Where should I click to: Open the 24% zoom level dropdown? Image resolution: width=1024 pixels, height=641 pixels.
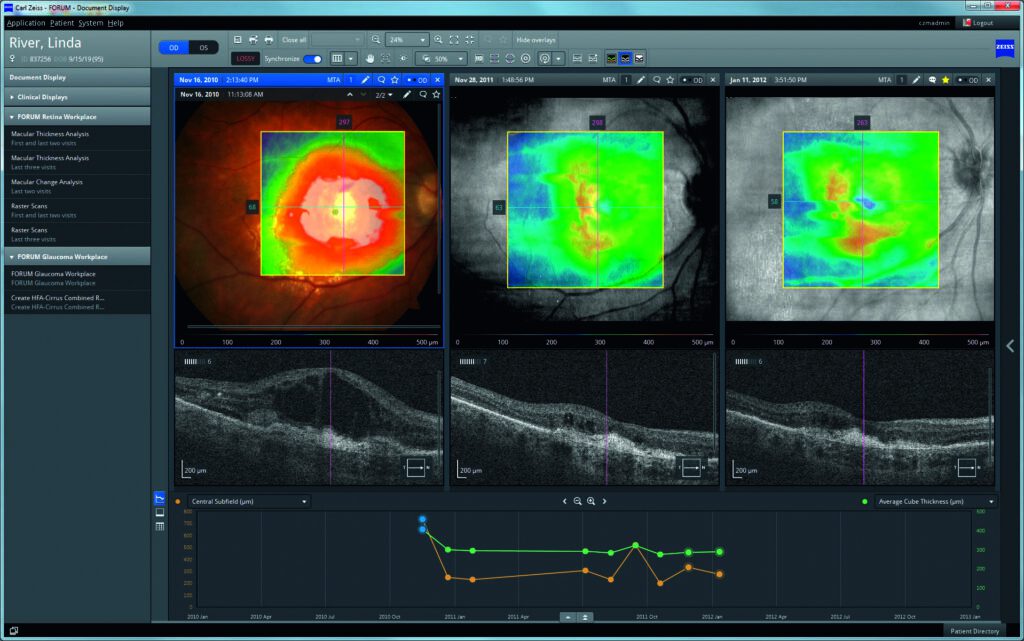click(406, 40)
